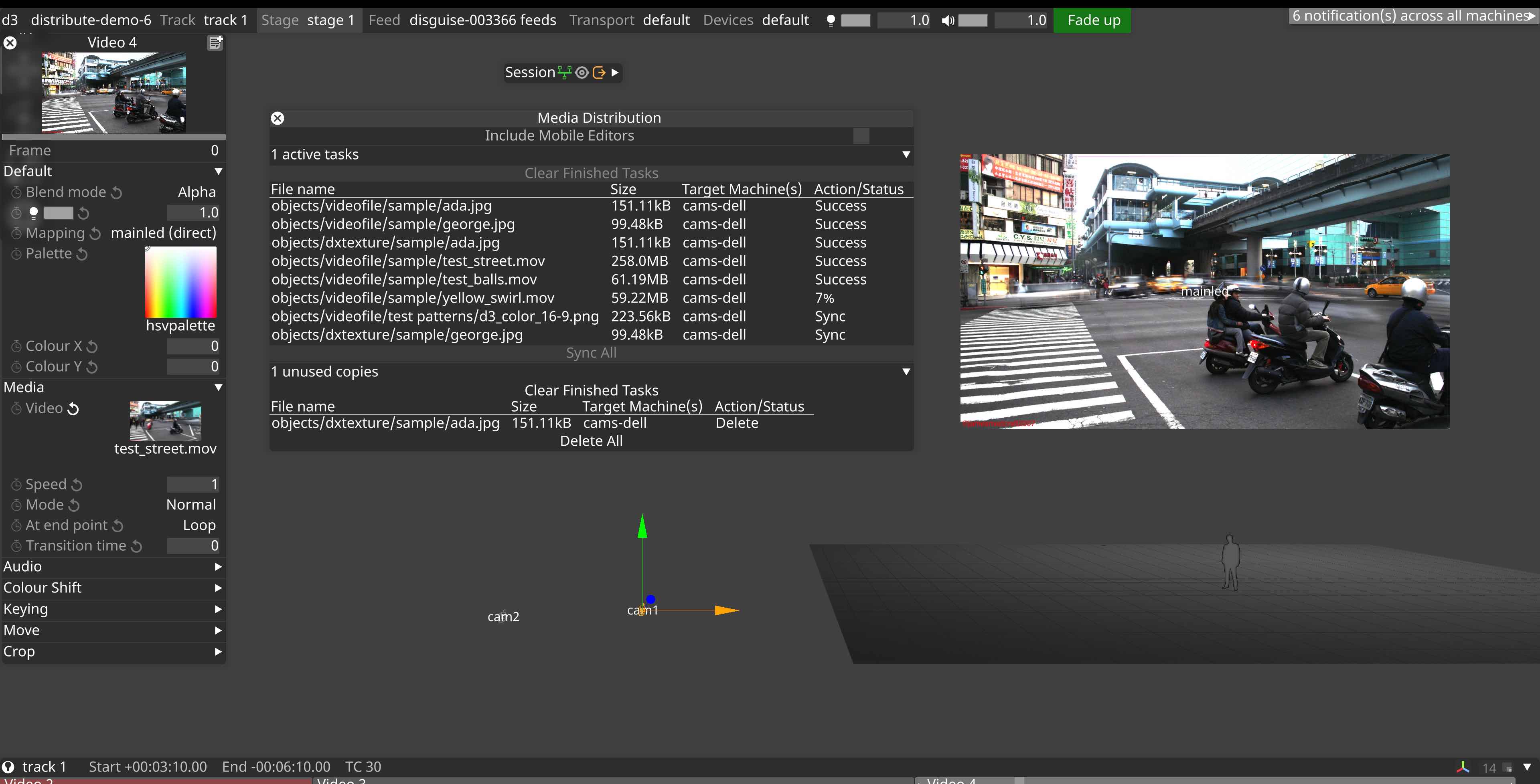Select the Move panel menu item
This screenshot has width=1540, height=784.
click(x=113, y=630)
